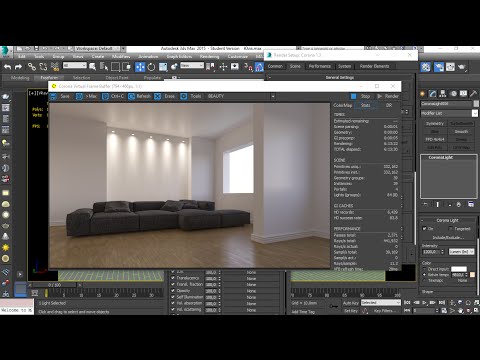The image size is (480, 360).
Task: Open the Motion panel tab icon
Action: (x=453, y=94)
